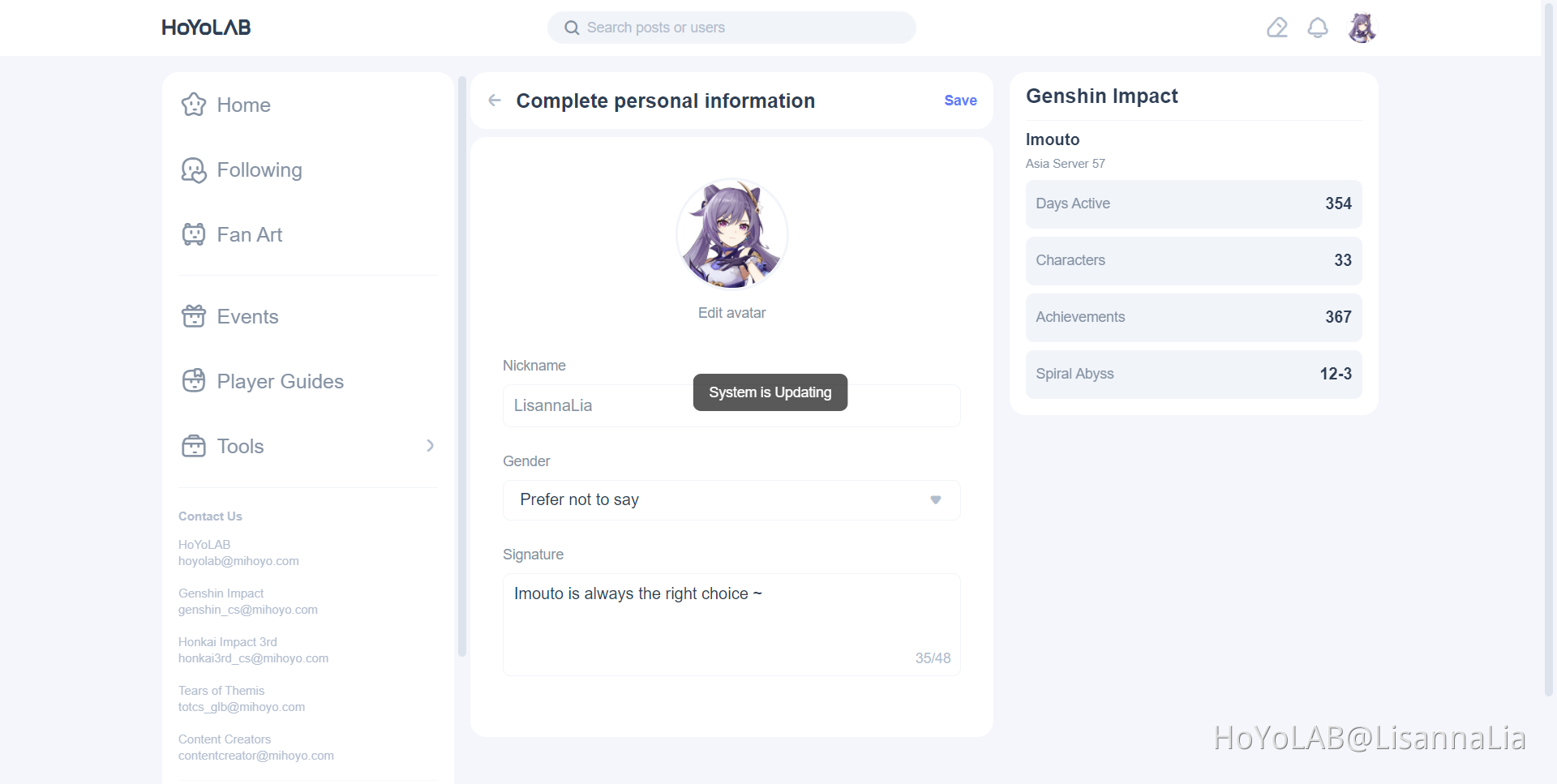The image size is (1557, 784).
Task: Open the Player Guides menu item
Action: point(280,381)
